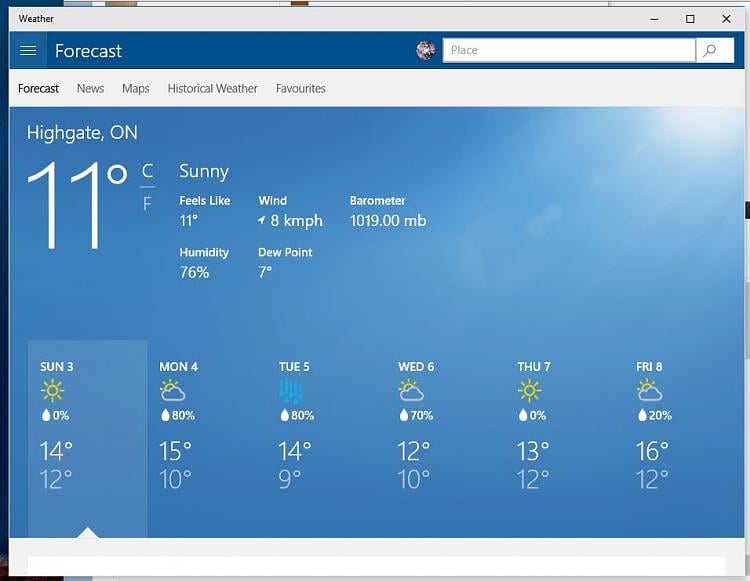
Task: Click the raindrop icon beside 80% on MON 4
Action: point(165,415)
